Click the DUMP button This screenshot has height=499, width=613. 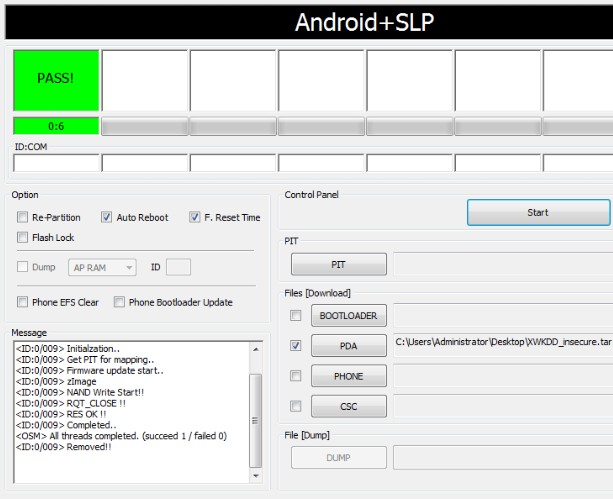[x=339, y=458]
